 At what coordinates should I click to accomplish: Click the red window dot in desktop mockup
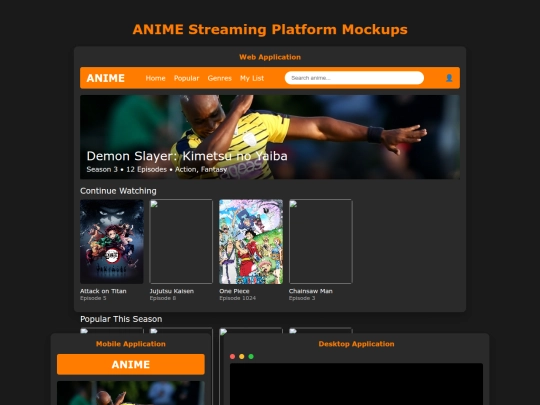pyautogui.click(x=232, y=356)
